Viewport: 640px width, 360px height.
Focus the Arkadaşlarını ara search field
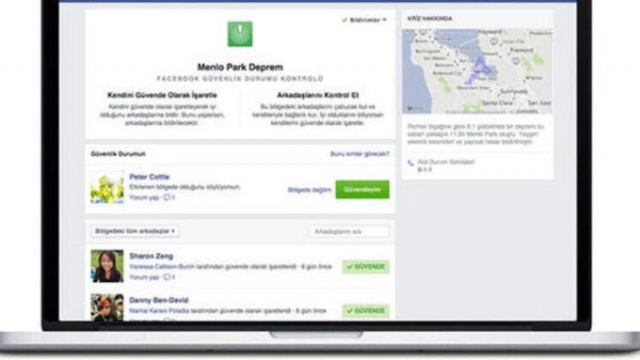point(349,232)
